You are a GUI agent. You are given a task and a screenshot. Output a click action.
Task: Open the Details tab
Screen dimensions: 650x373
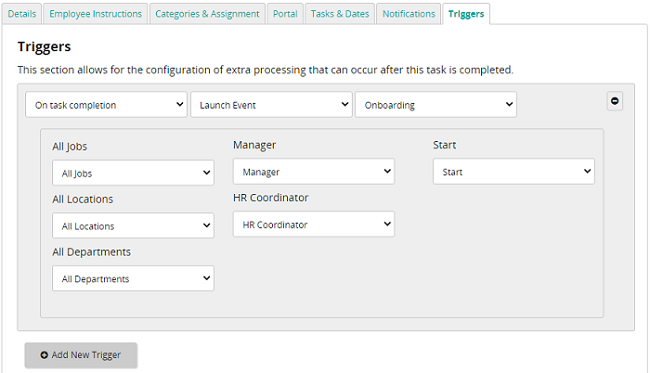point(22,14)
